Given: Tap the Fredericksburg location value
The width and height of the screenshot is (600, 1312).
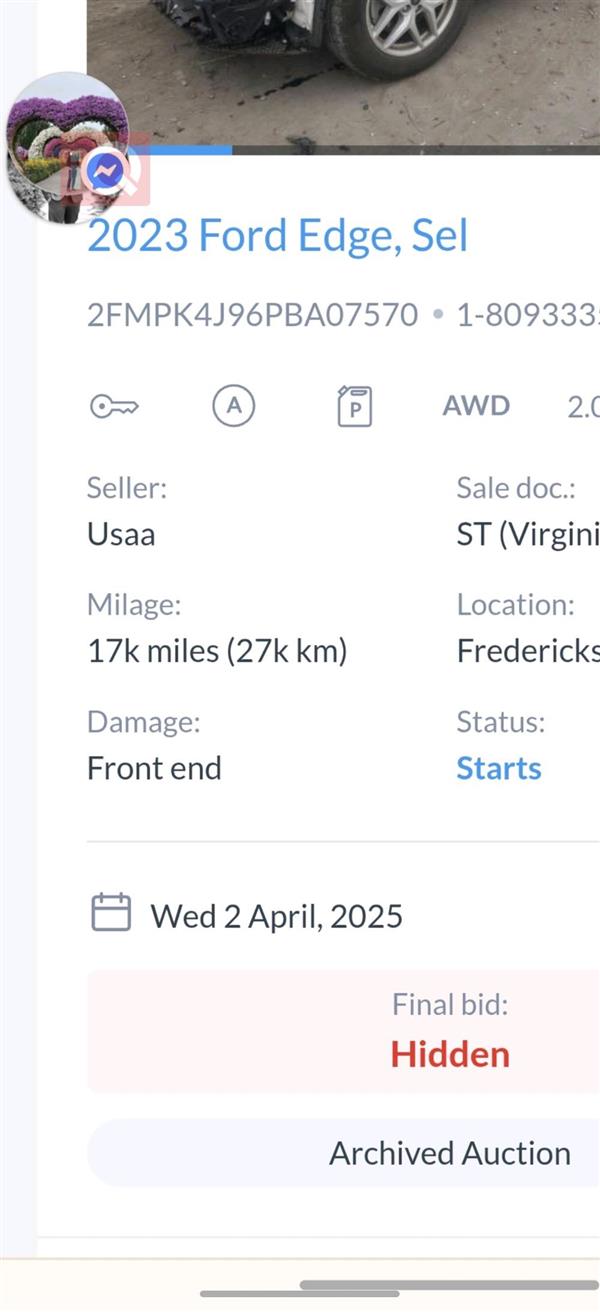Looking at the screenshot, I should pos(528,652).
